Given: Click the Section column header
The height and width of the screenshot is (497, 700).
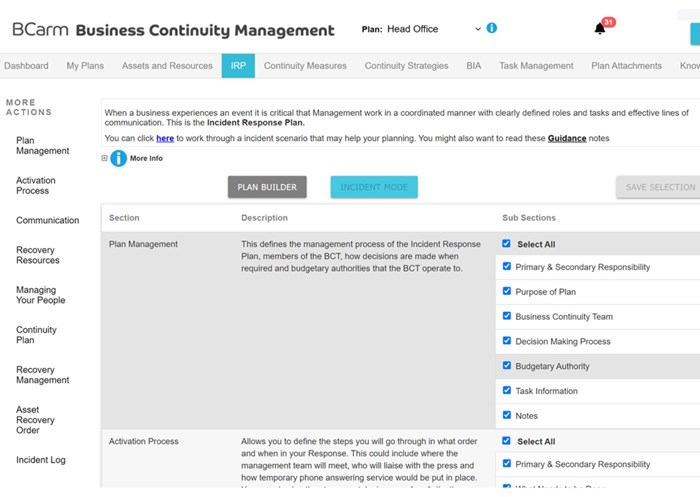Looking at the screenshot, I should click(124, 218).
